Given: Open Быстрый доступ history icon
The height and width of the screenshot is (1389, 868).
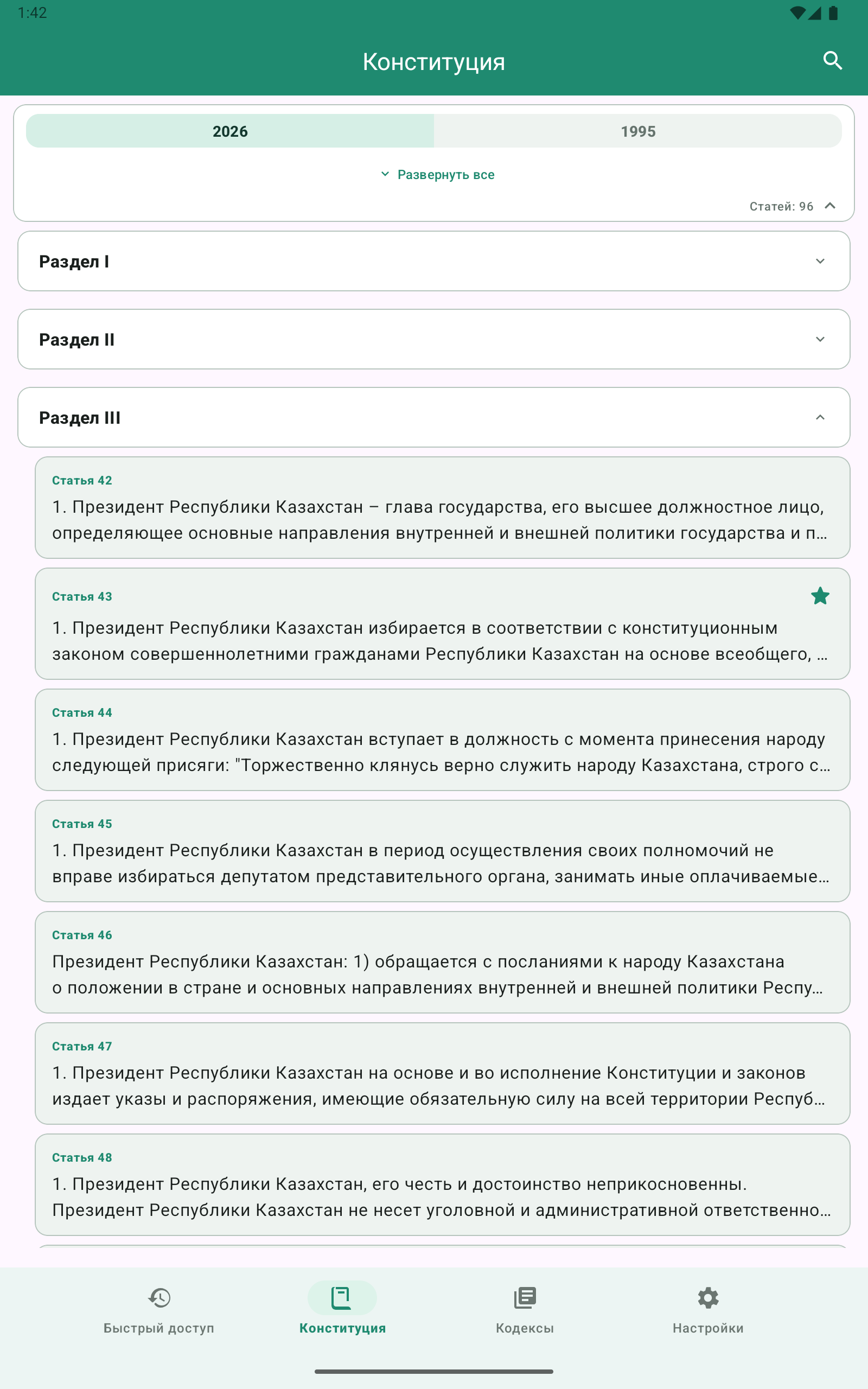Looking at the screenshot, I should 159,1297.
